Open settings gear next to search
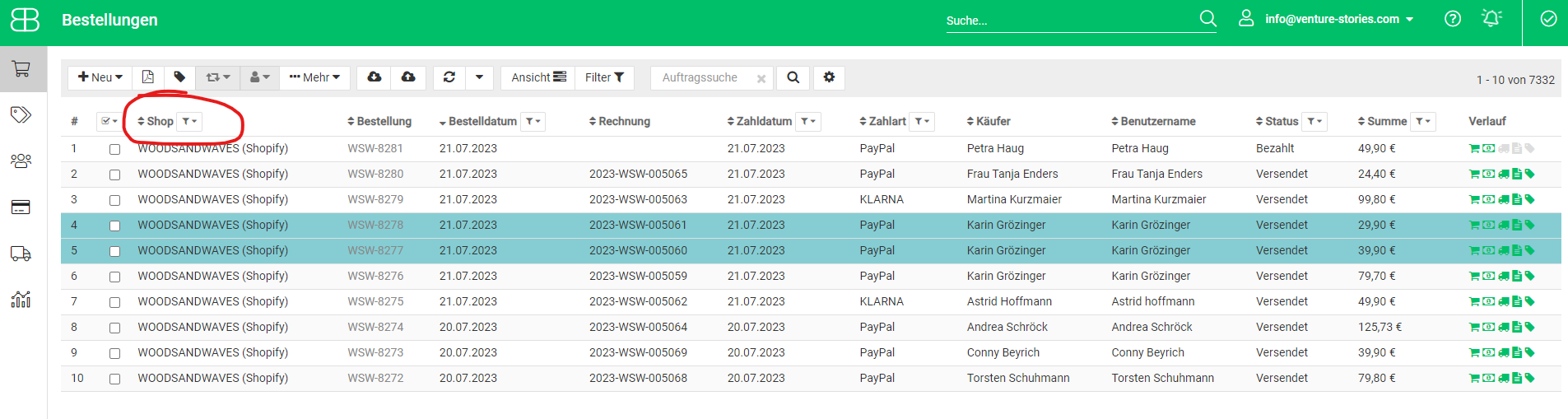1568x419 pixels. pos(829,77)
